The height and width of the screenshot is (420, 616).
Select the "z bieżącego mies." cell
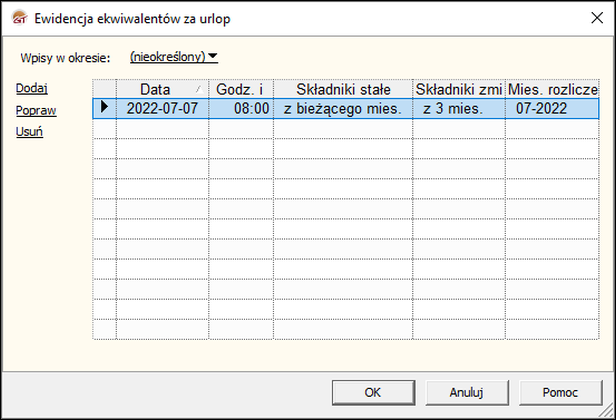343,108
